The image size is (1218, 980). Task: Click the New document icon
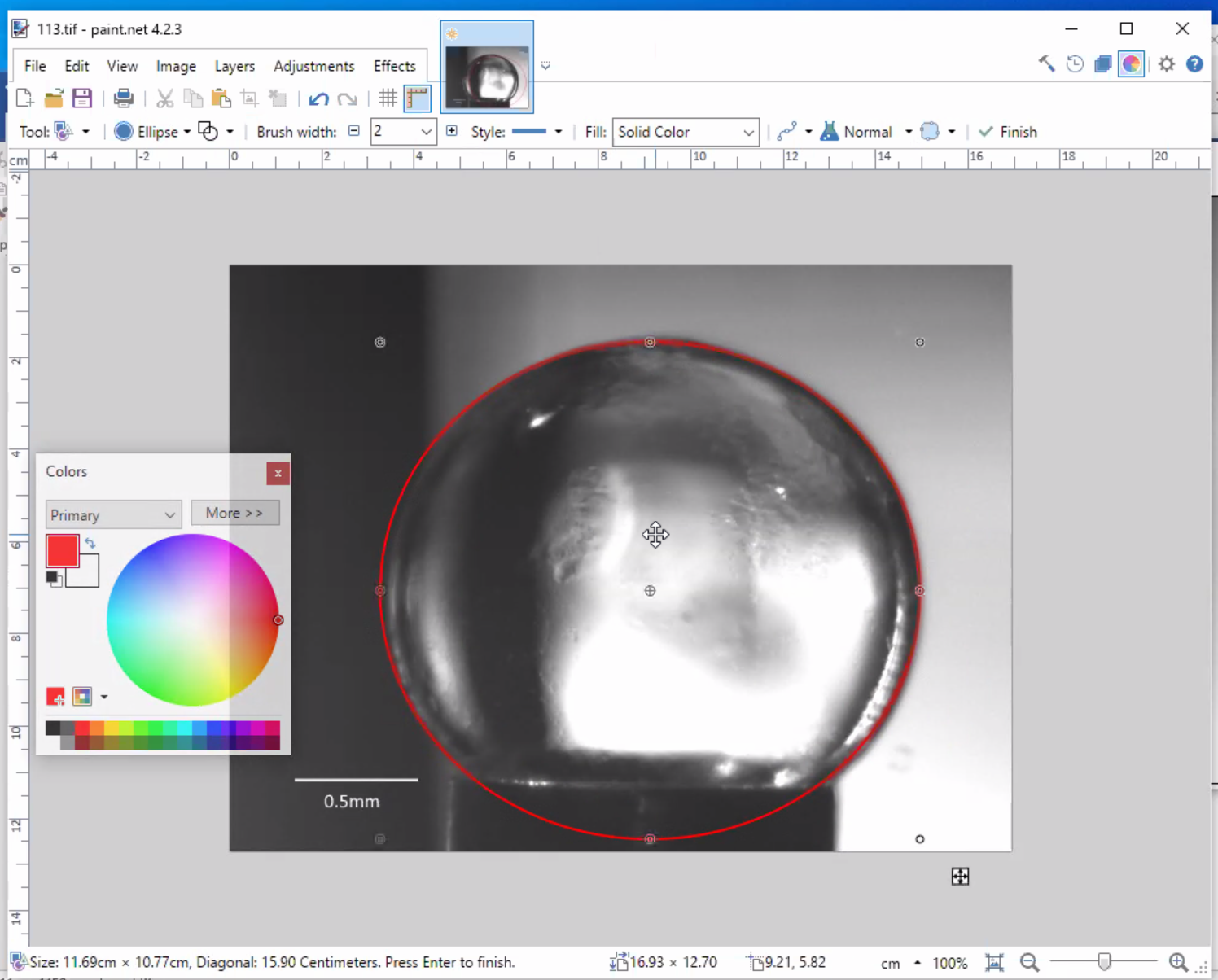[24, 98]
